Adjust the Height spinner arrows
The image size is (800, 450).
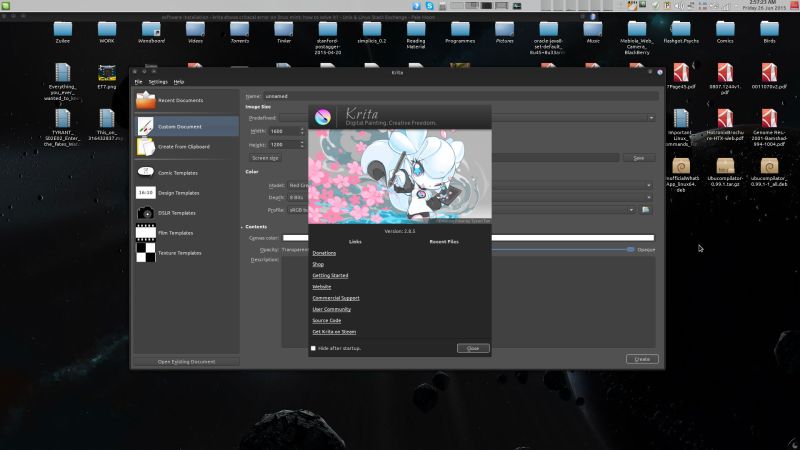pos(302,144)
